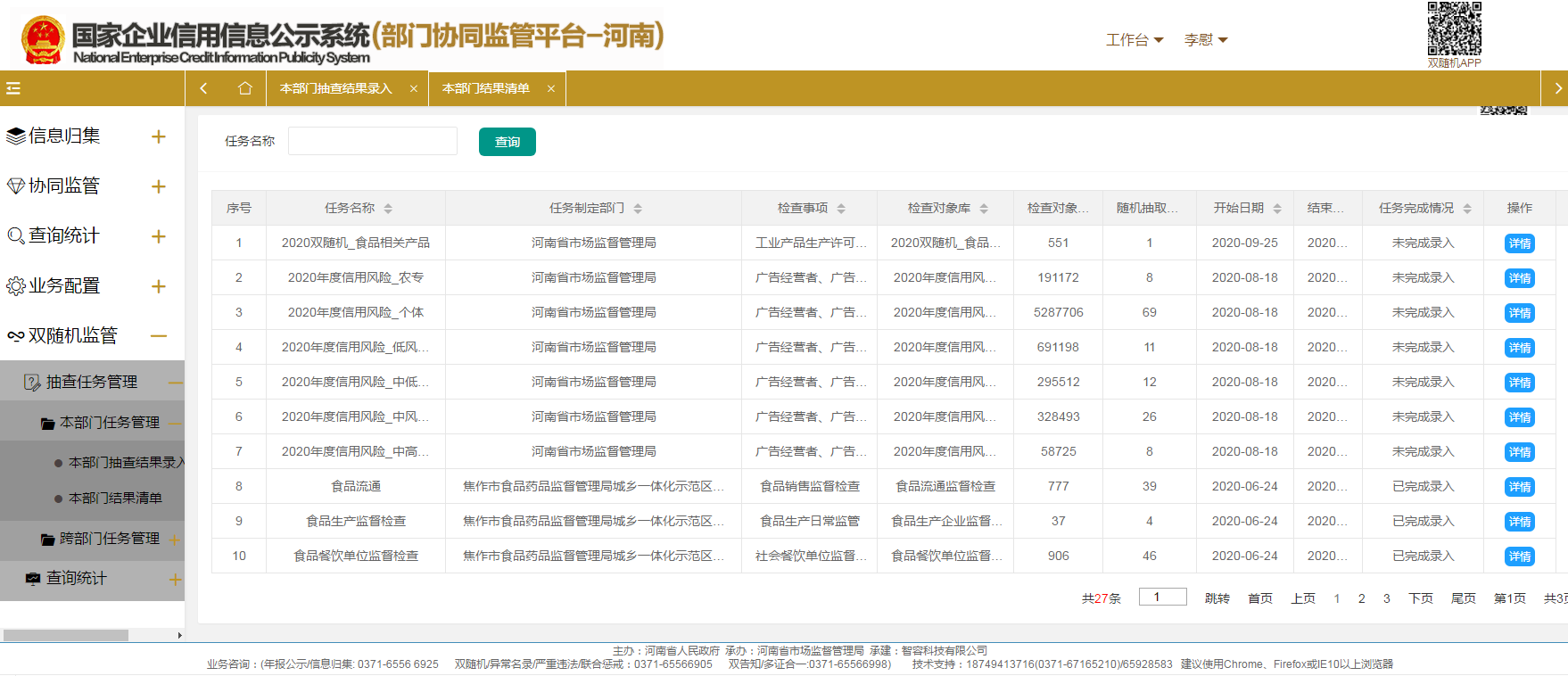Viewport: 1568px width, 676px height.
Task: Click 已完成录入 status in row 10
Action: (1424, 556)
